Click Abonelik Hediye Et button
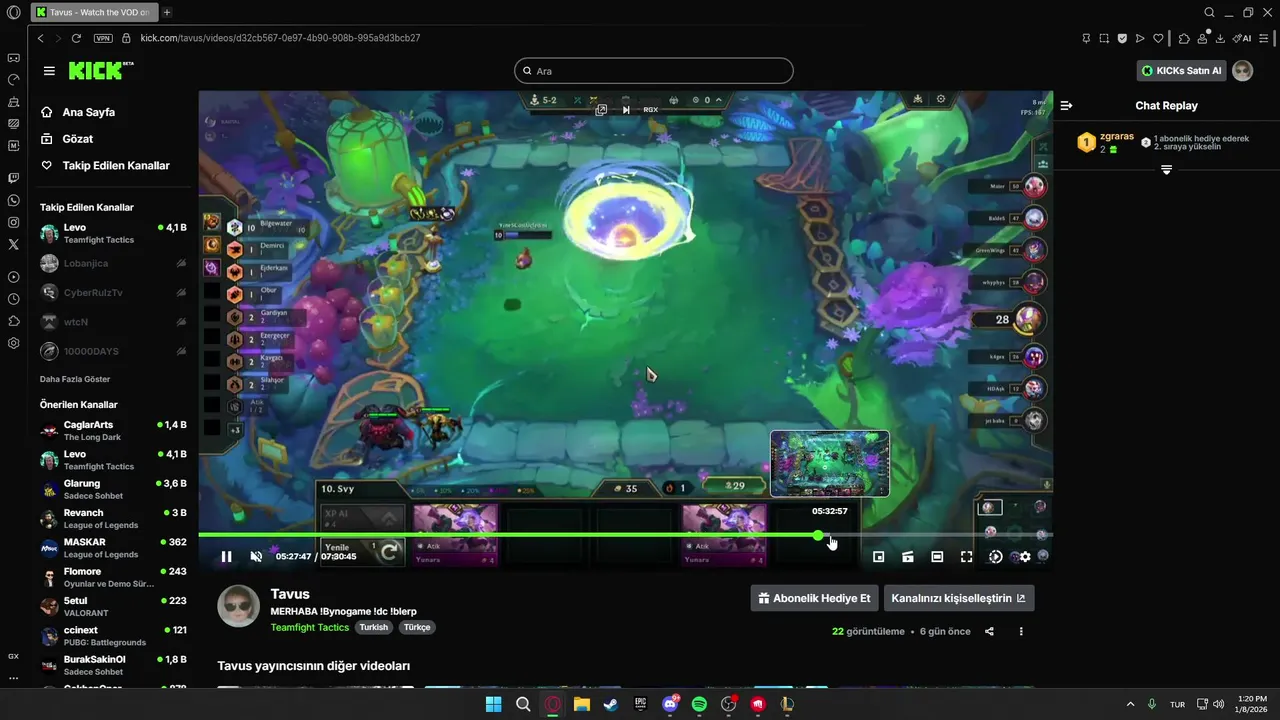Viewport: 1280px width, 720px height. pyautogui.click(x=814, y=598)
